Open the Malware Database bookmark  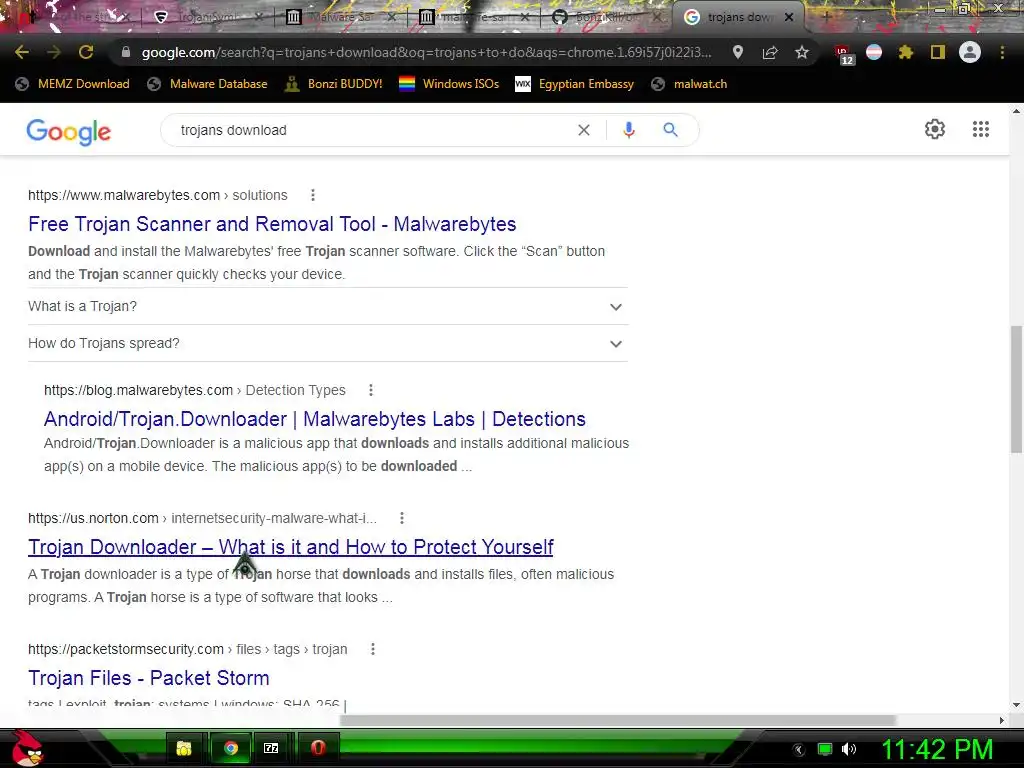pos(208,84)
